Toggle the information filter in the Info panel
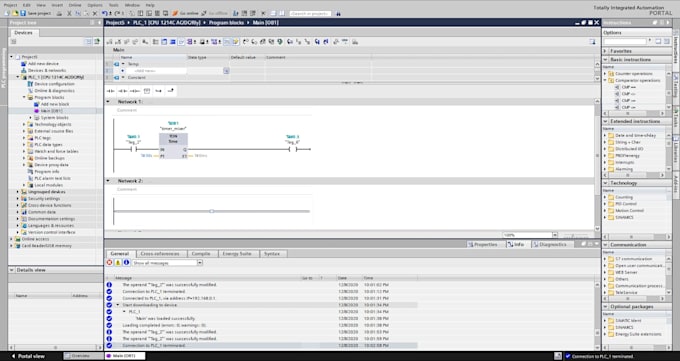Image resolution: width=680 pixels, height=361 pixels. (126, 263)
